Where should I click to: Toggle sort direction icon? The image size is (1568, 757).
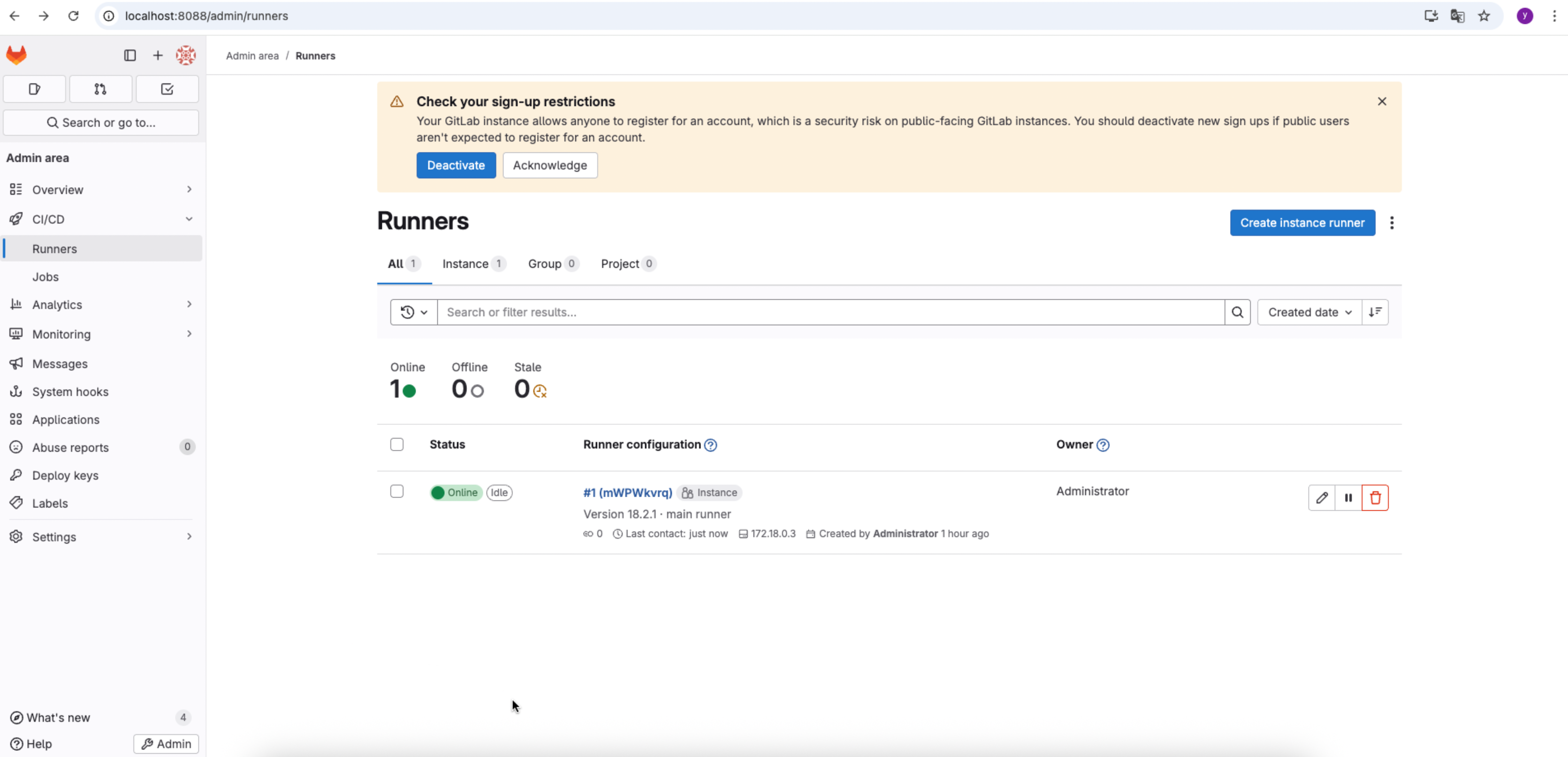tap(1374, 312)
